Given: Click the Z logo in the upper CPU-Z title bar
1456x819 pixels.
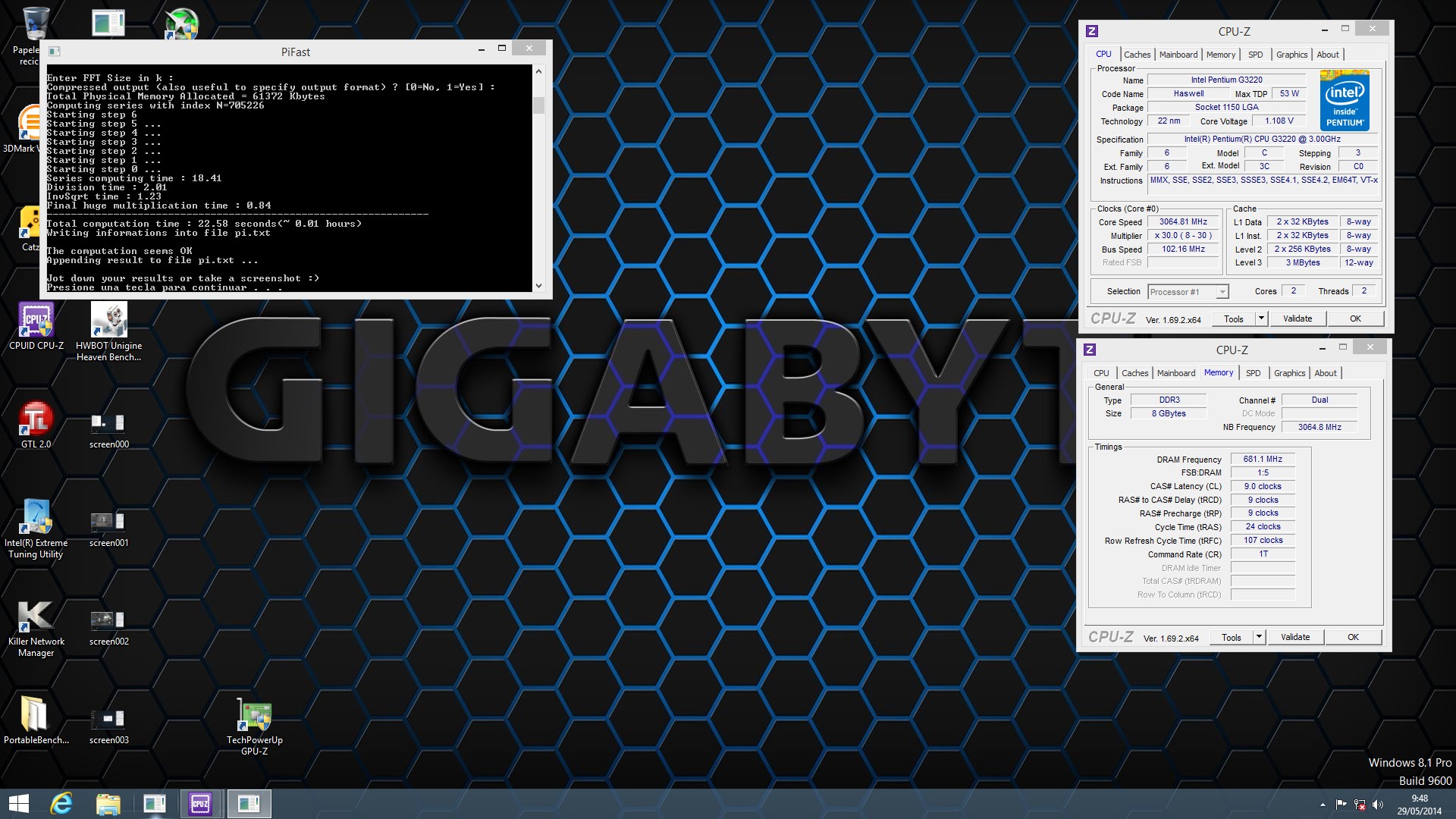Looking at the screenshot, I should [1092, 31].
